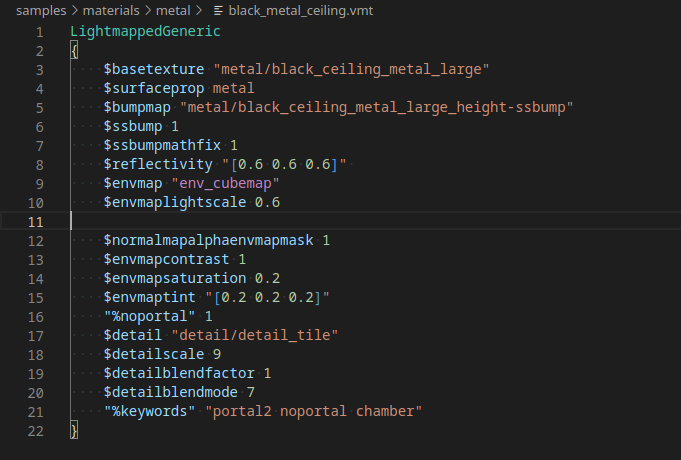This screenshot has height=460, width=681.
Task: Select line number 11 in the gutter
Action: [x=36, y=222]
